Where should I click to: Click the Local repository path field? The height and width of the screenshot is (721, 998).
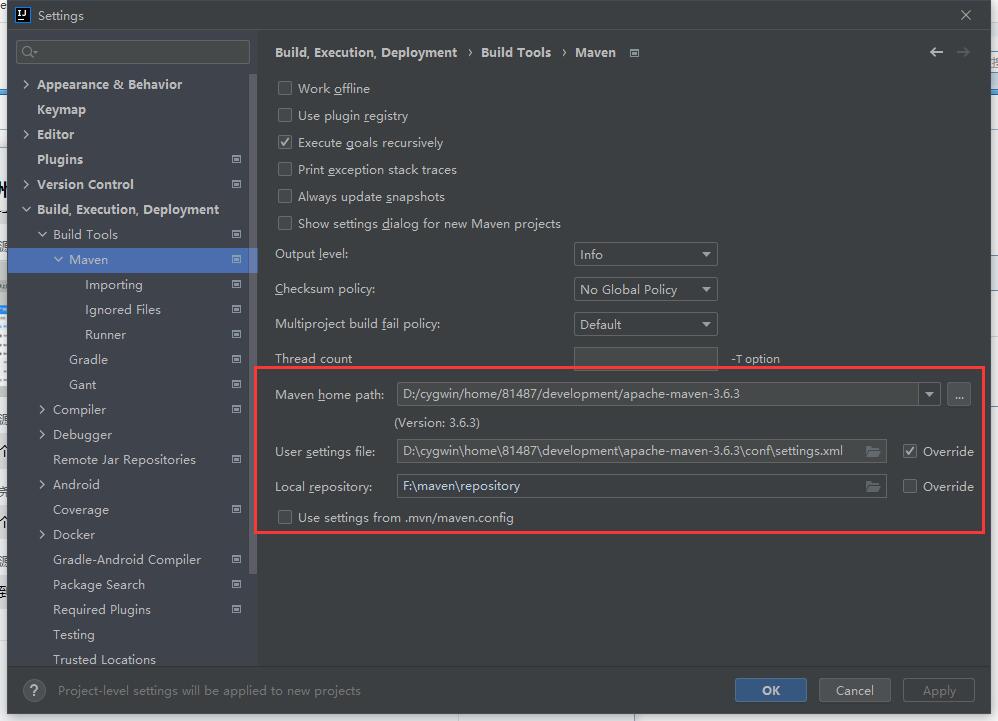[x=641, y=486]
